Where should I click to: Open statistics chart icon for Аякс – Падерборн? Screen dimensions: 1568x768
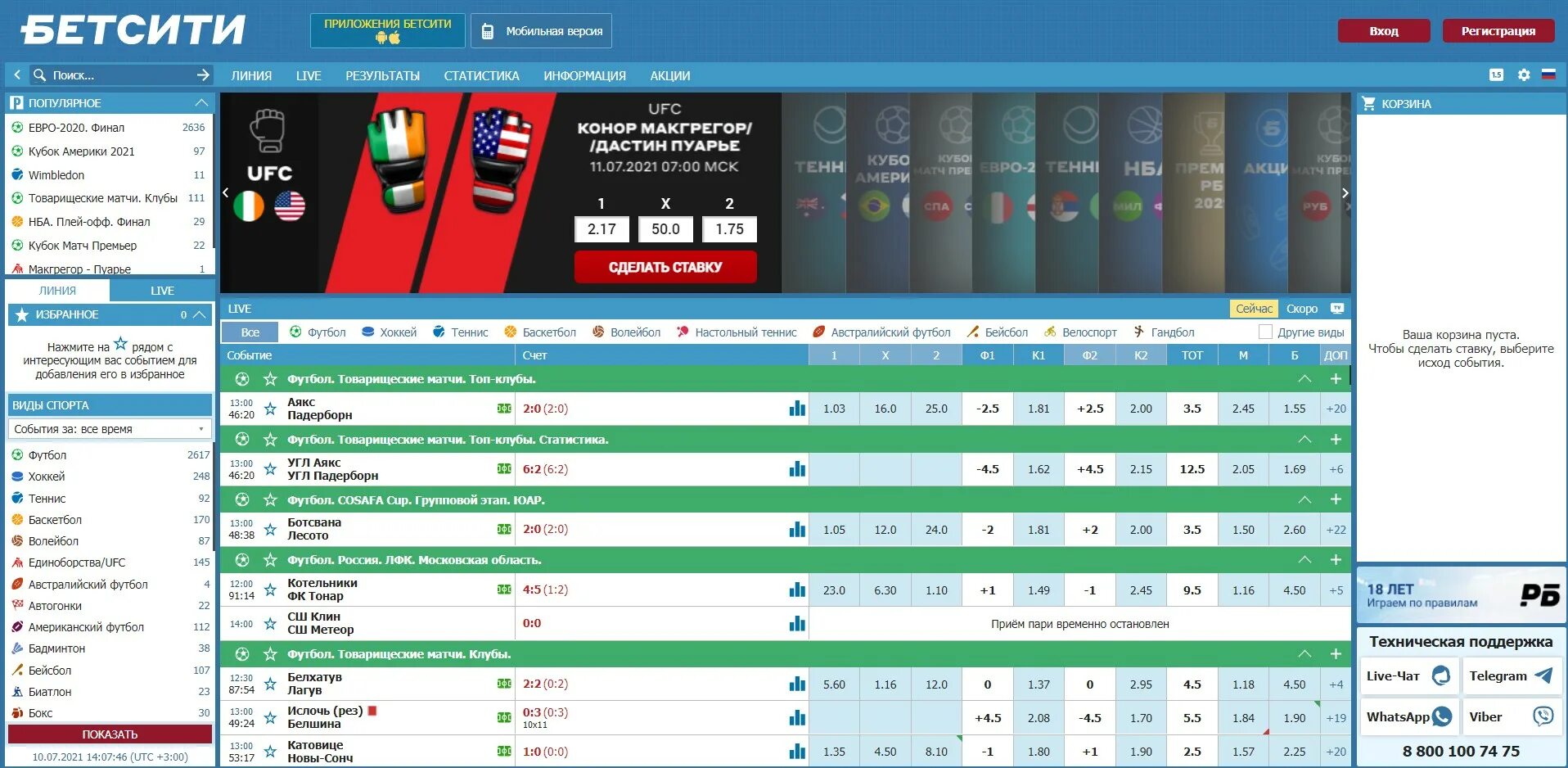coord(797,409)
